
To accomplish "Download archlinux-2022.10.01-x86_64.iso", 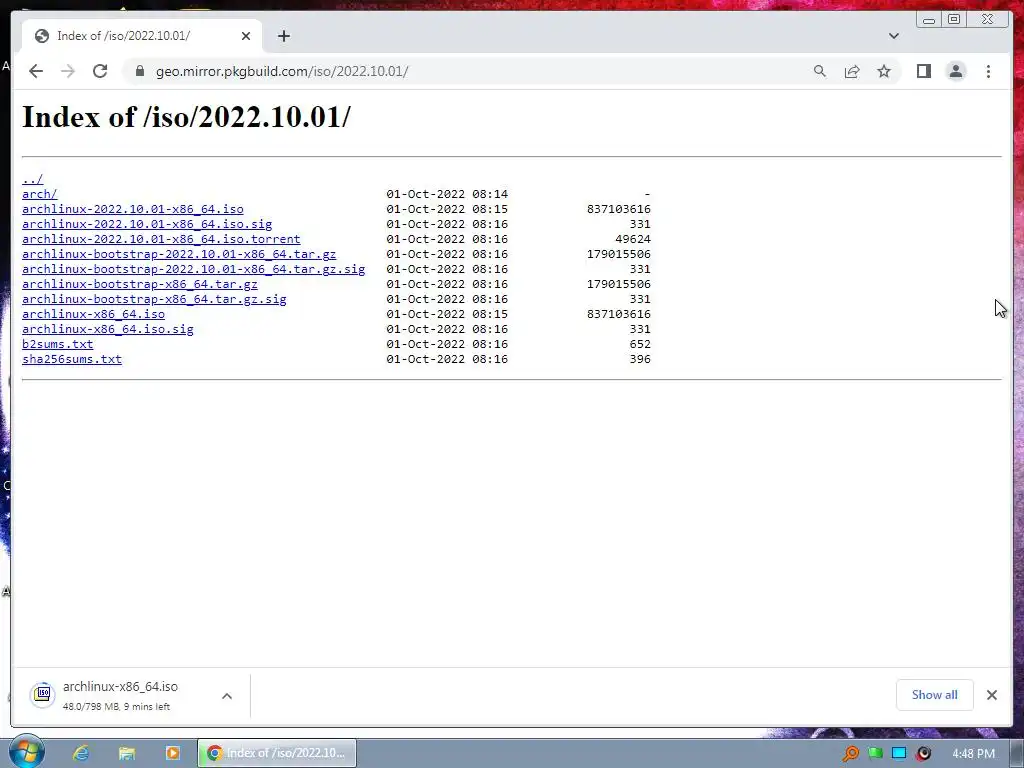I will point(133,209).
